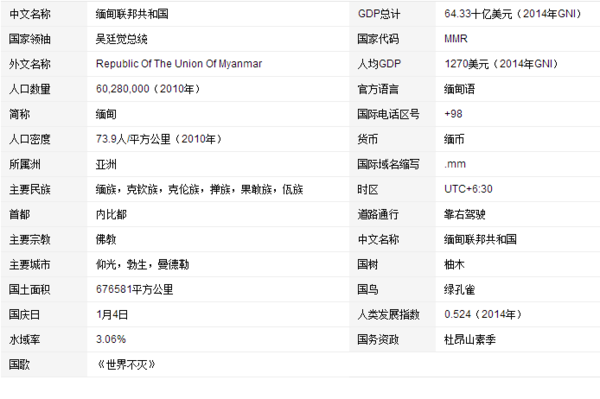Viewport: 600px width, 399px height.
Task: Click the GDP total 64.33十亿美元 link
Action: [513, 14]
